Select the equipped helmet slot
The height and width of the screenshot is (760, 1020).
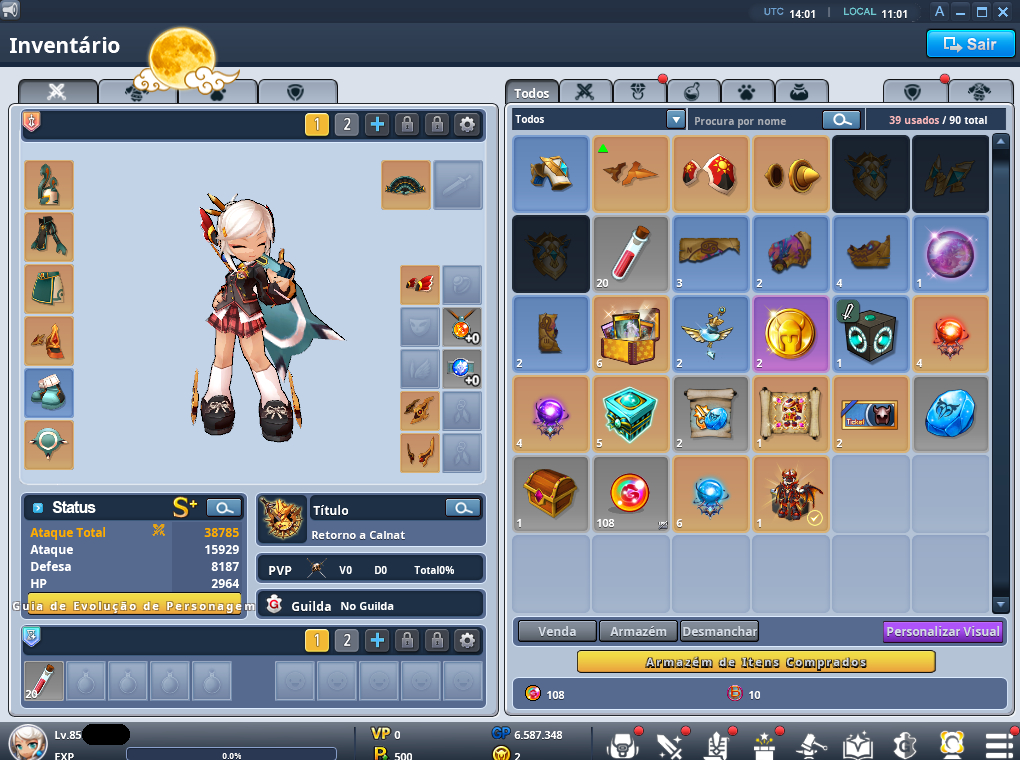click(49, 185)
